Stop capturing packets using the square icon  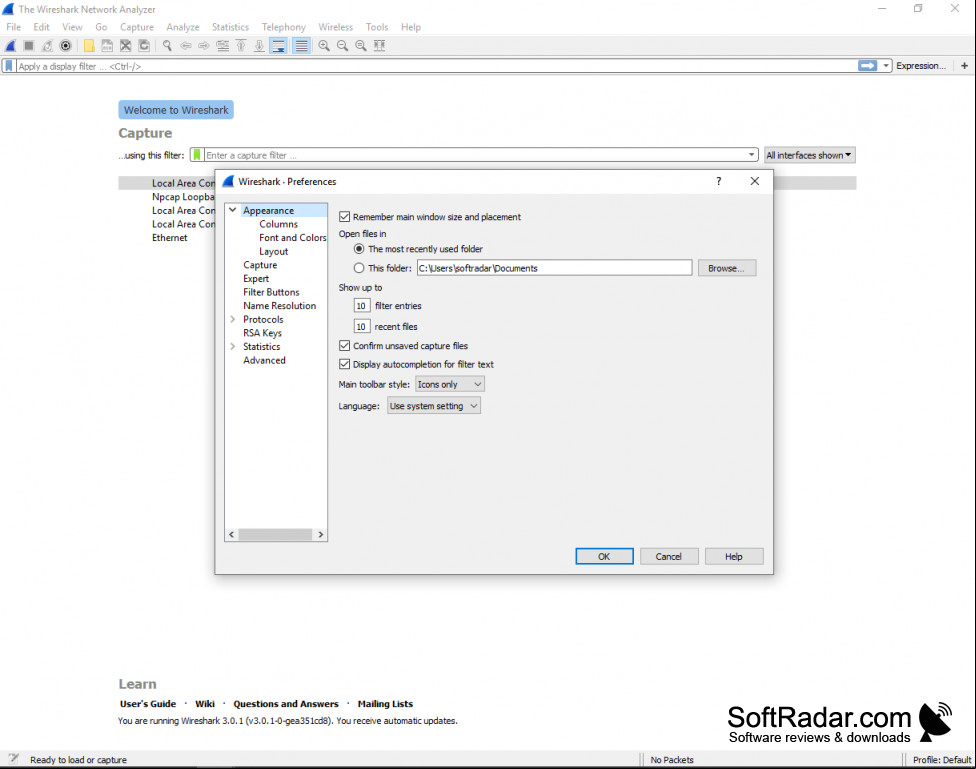tap(29, 45)
